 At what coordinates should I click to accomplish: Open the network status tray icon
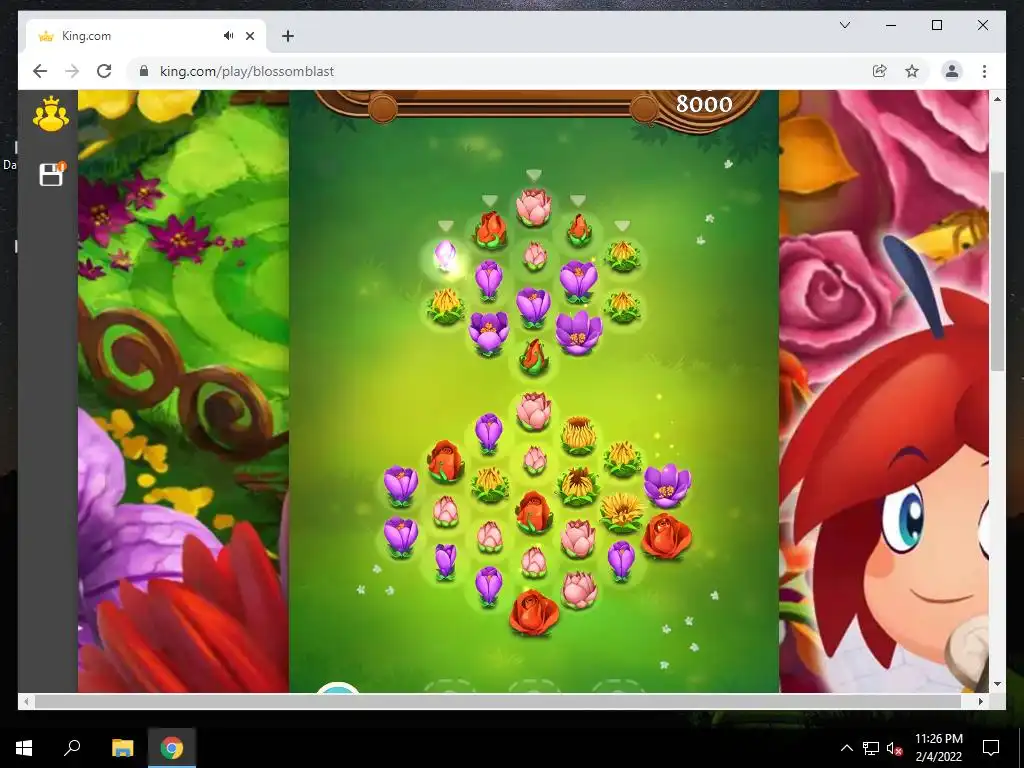click(871, 748)
